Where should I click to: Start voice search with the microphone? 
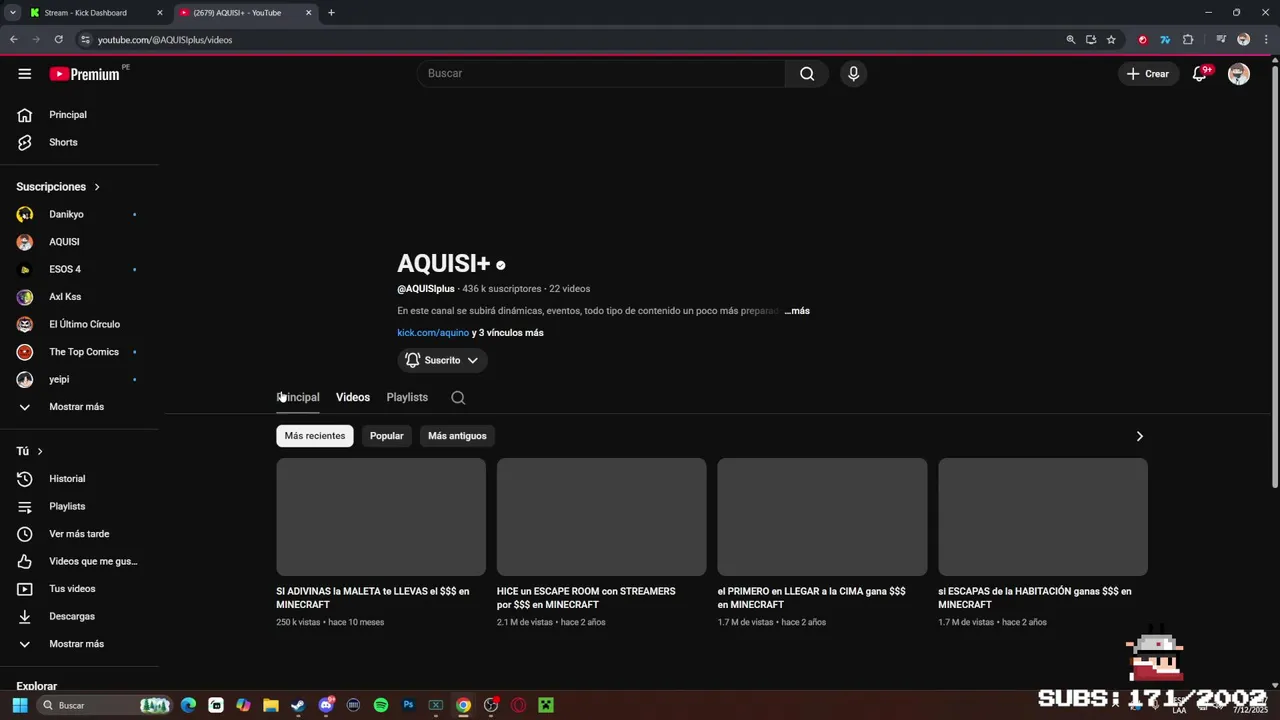pos(853,74)
